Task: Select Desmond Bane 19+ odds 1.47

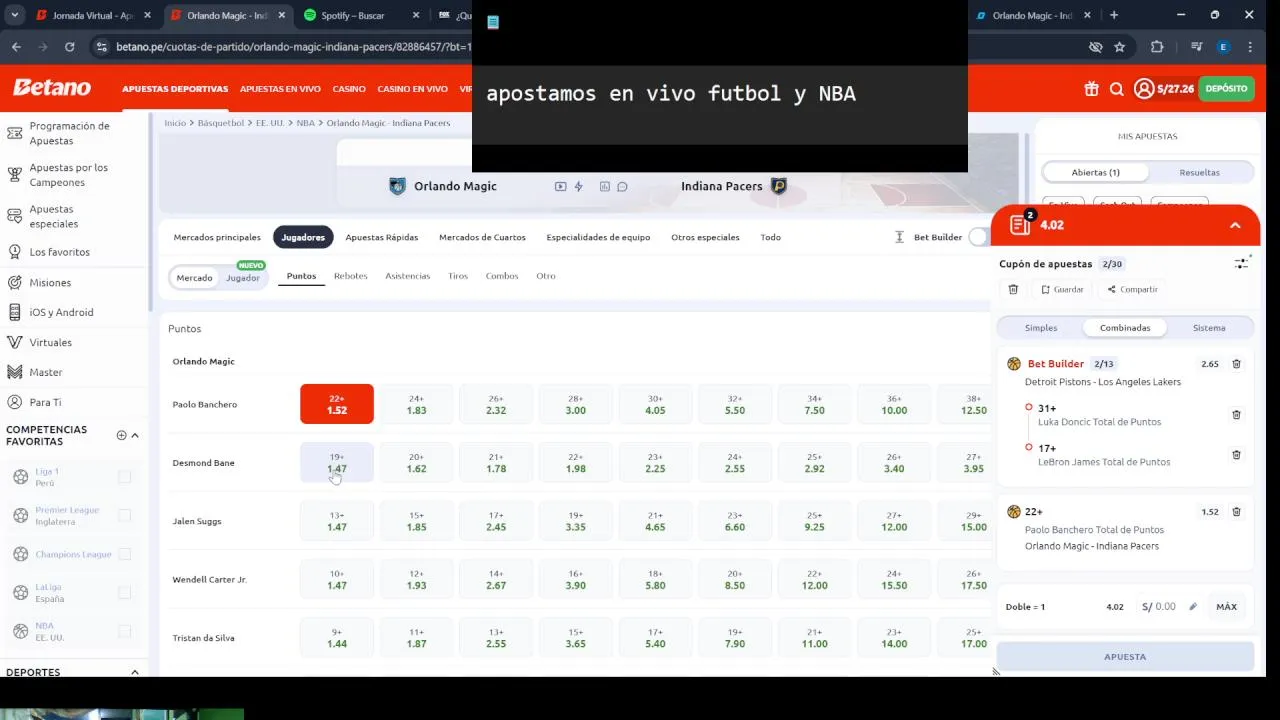Action: [337, 462]
